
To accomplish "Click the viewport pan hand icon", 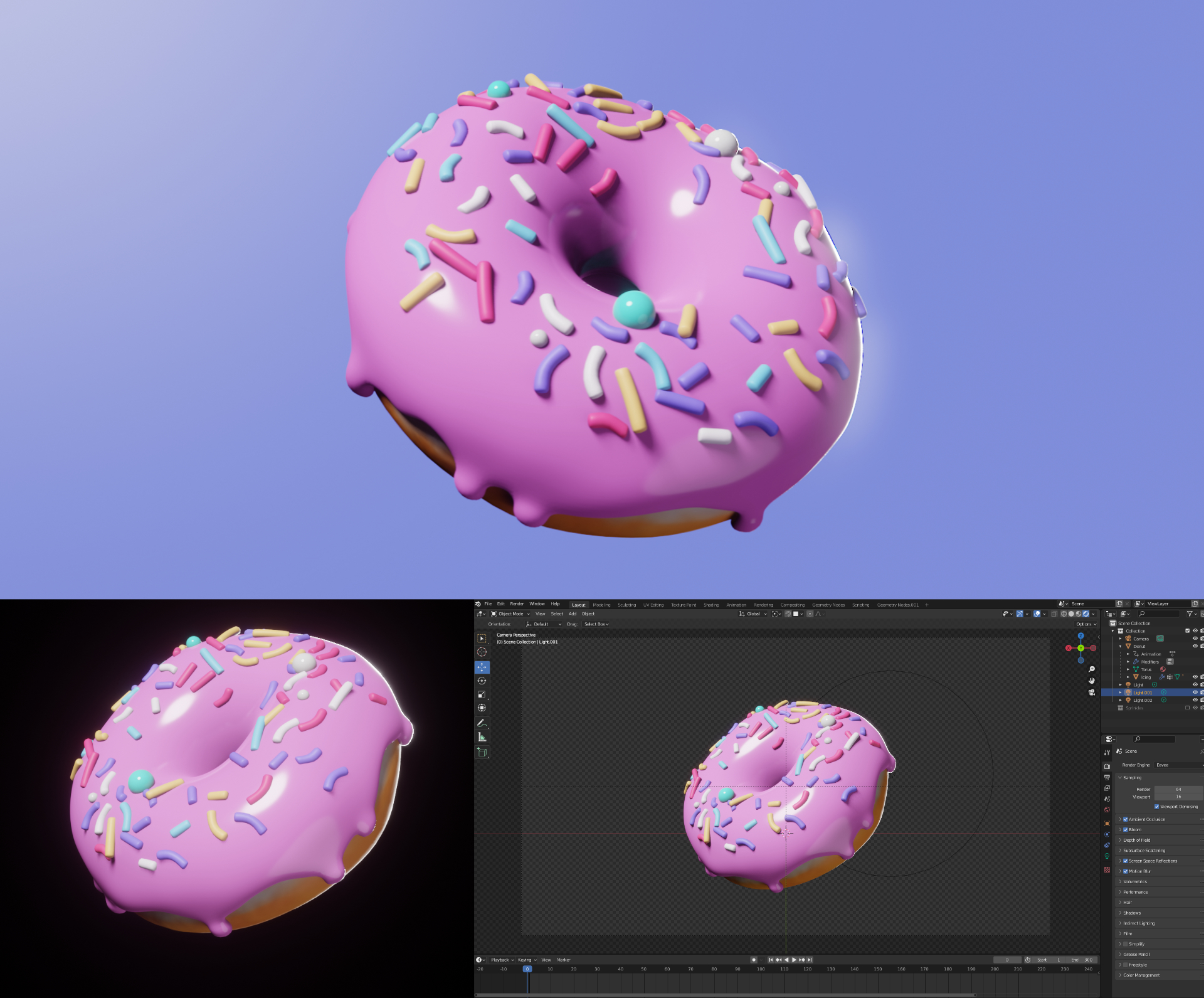I will [x=1092, y=681].
